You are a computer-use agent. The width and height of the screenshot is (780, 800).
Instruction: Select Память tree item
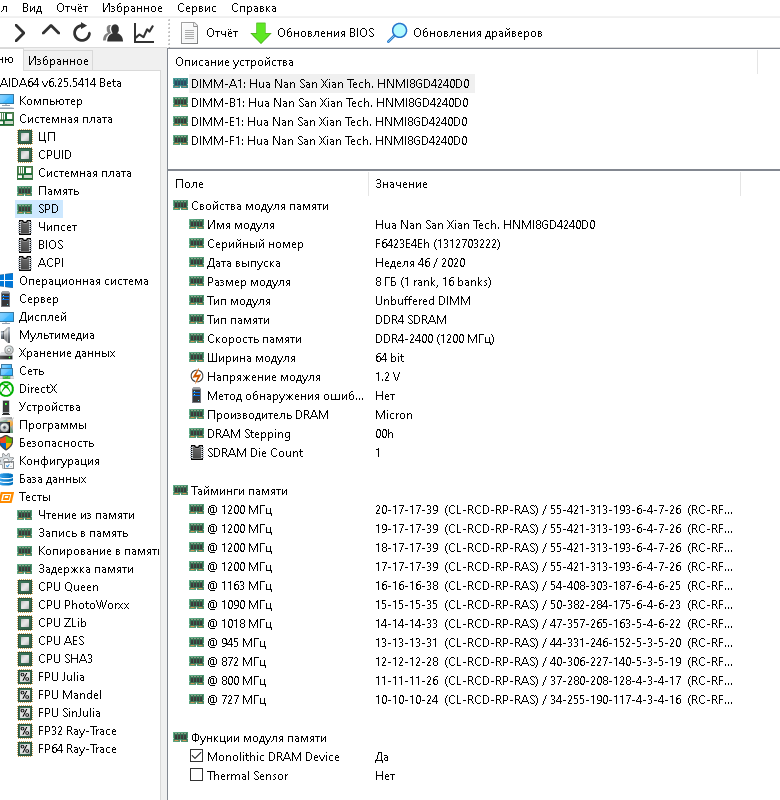pyautogui.click(x=58, y=191)
